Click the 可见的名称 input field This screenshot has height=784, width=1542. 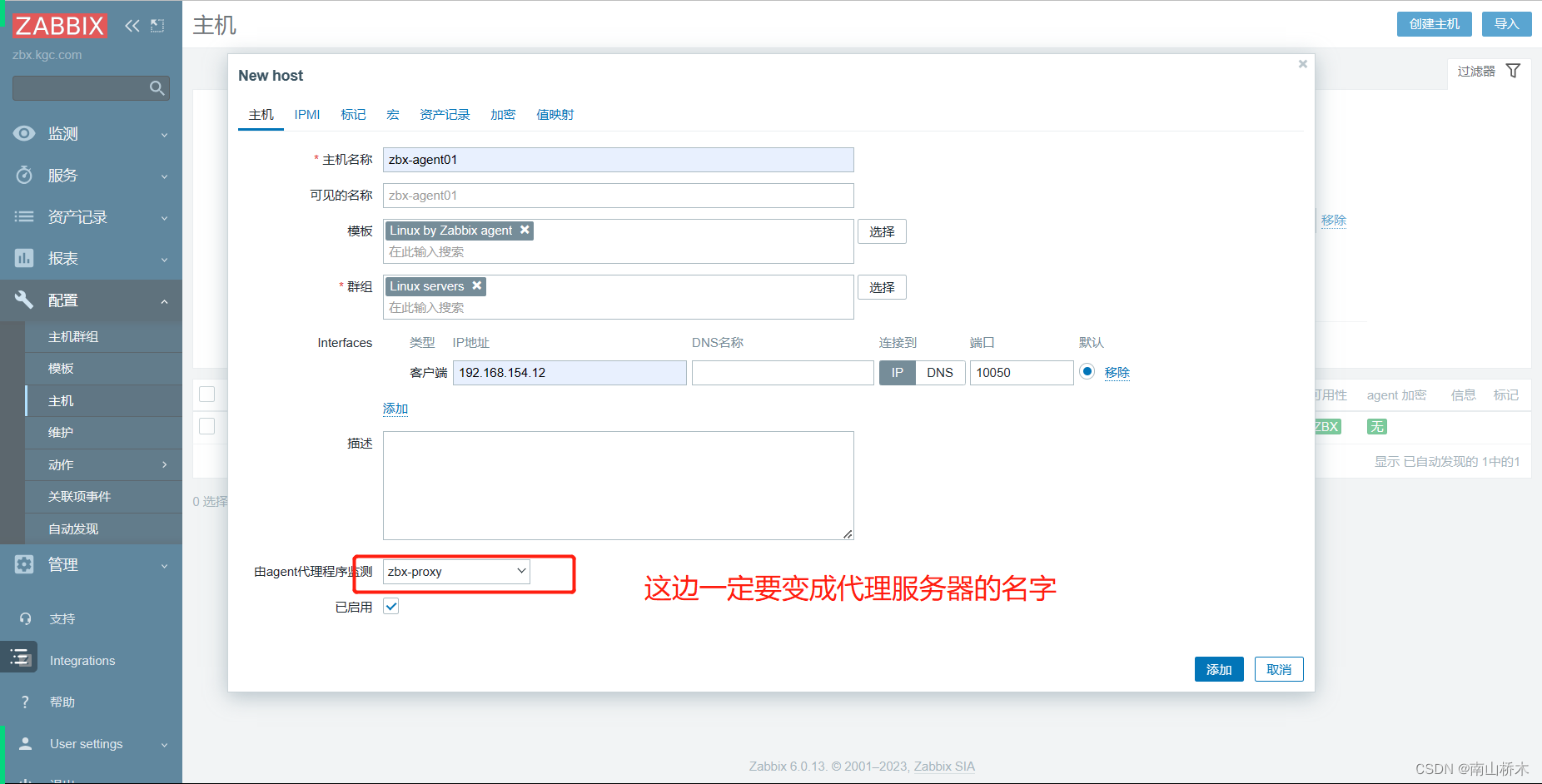(x=619, y=196)
